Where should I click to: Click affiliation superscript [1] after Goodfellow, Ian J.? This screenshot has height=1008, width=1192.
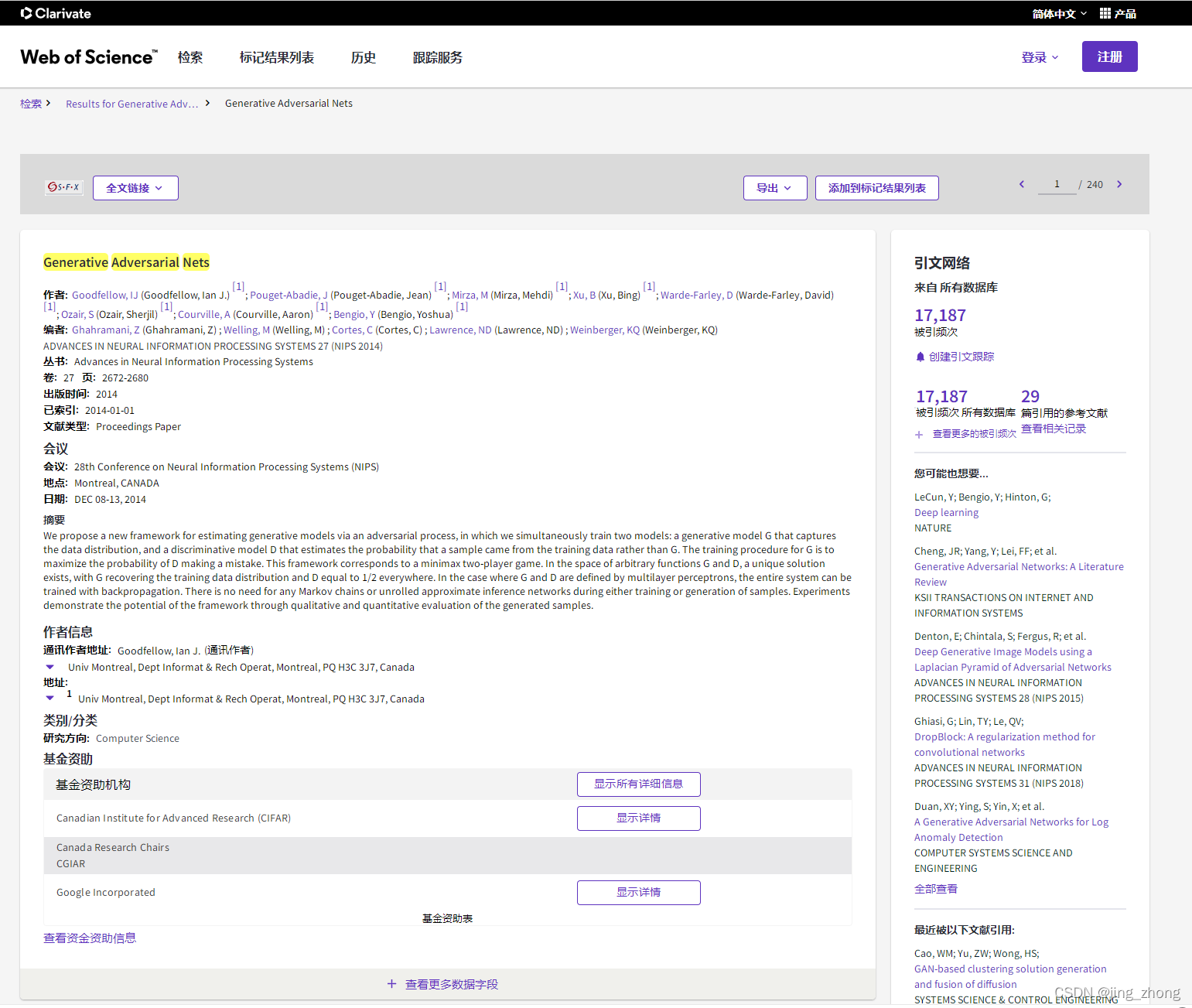238,286
